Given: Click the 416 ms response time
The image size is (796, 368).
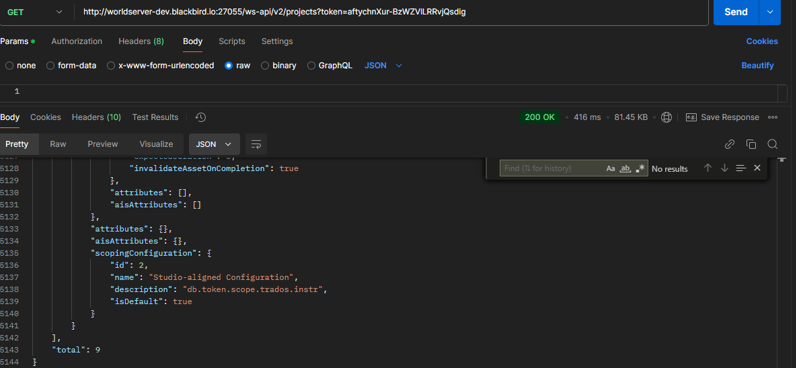Looking at the screenshot, I should [587, 117].
